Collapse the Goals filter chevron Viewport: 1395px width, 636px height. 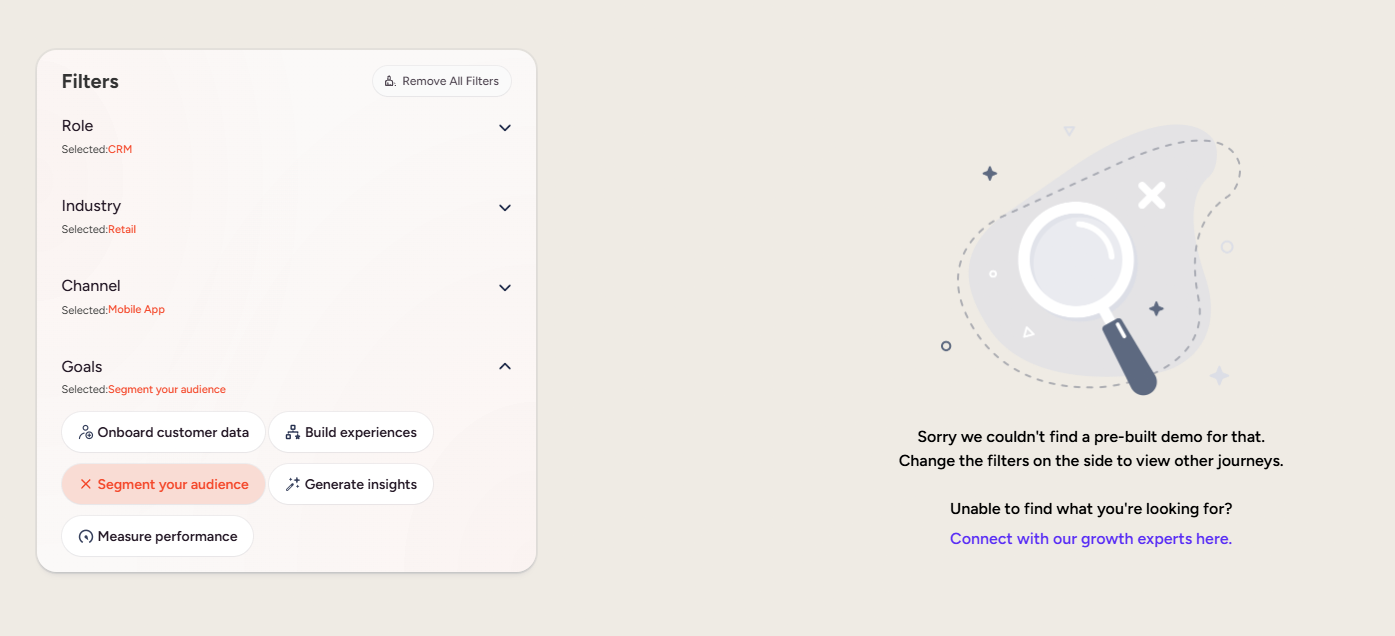[505, 366]
